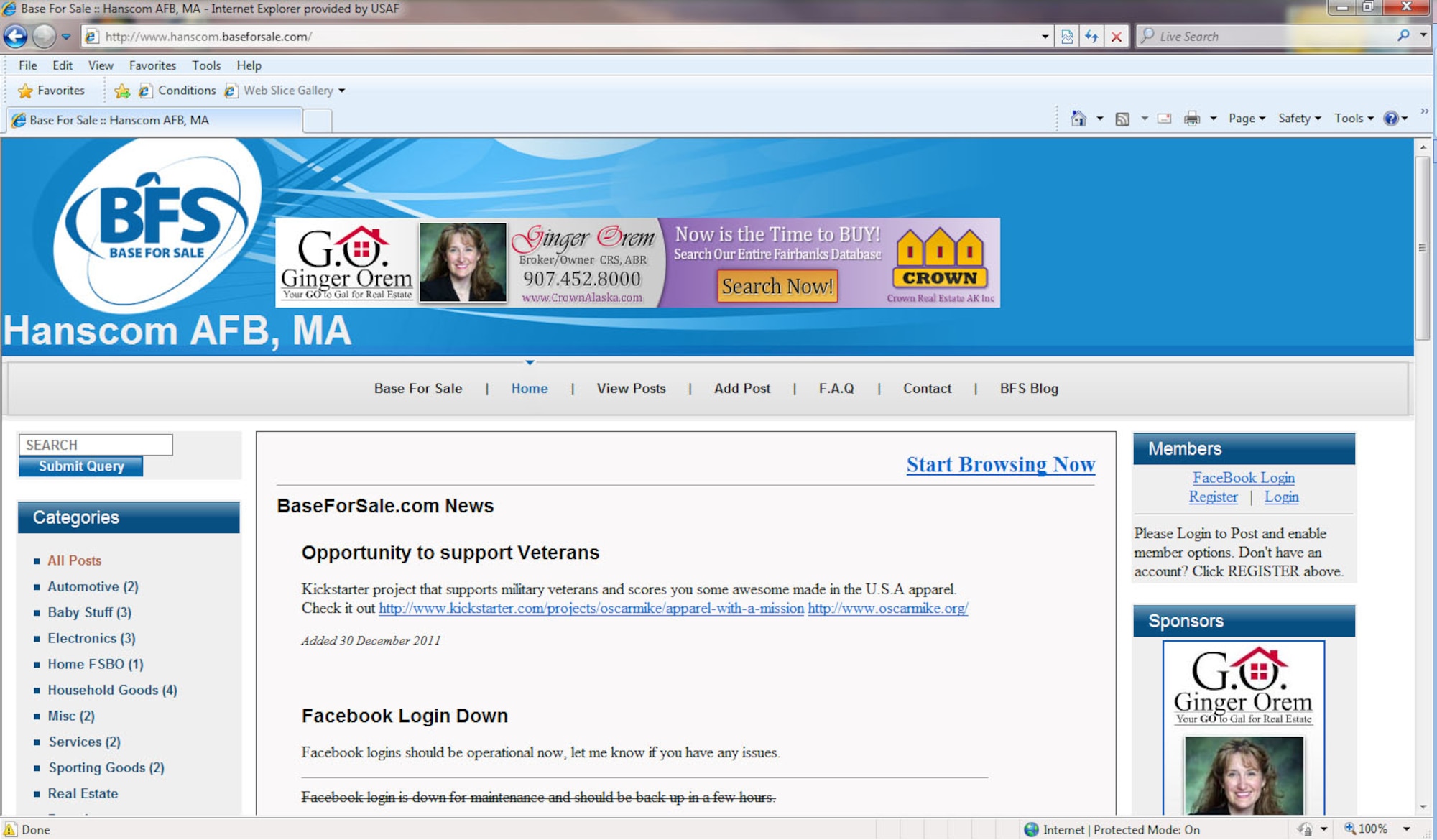The width and height of the screenshot is (1437, 840).
Task: Click the Live Search magnifier icon
Action: (1403, 35)
